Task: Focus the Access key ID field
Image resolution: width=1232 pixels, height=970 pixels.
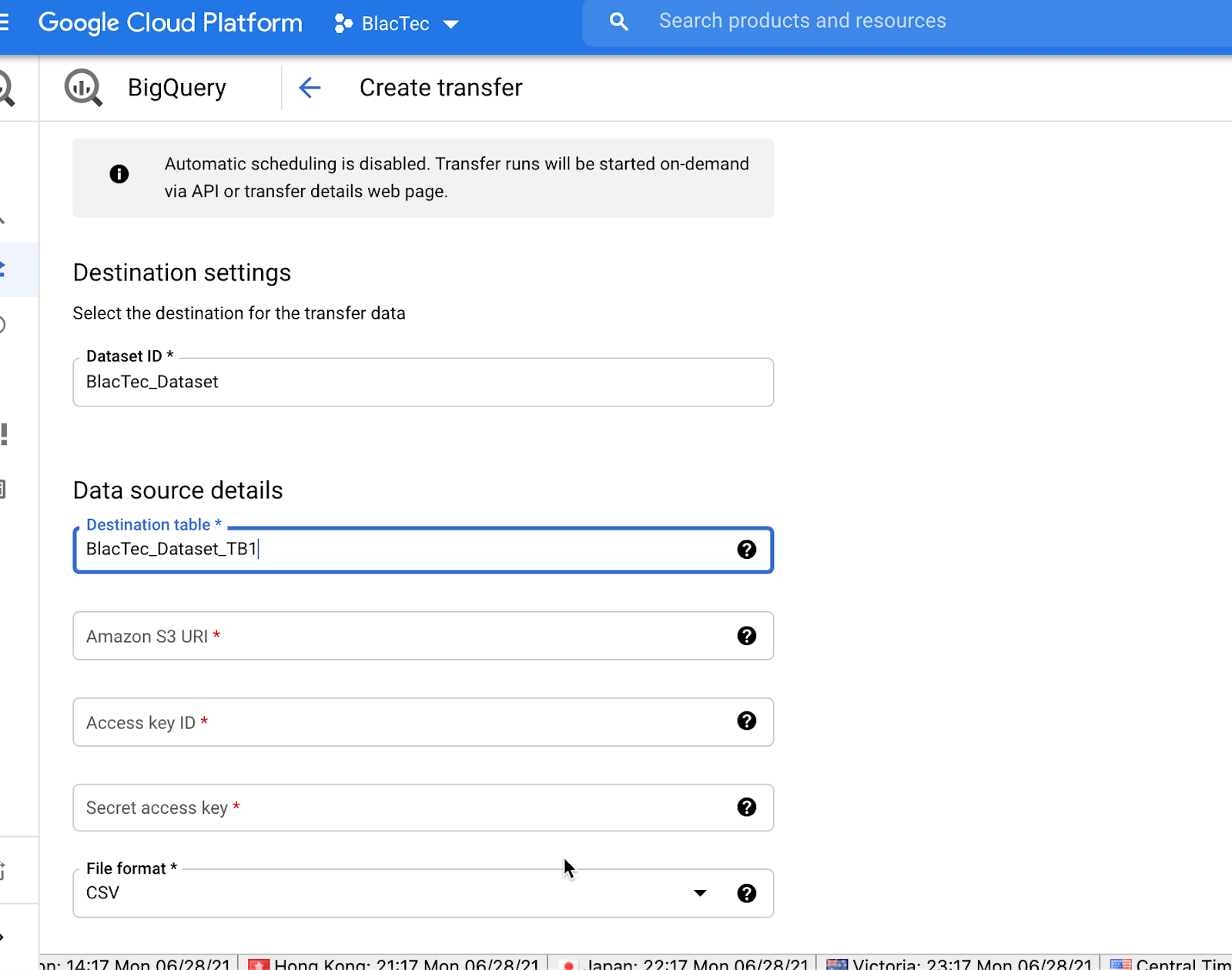Action: pyautogui.click(x=423, y=722)
